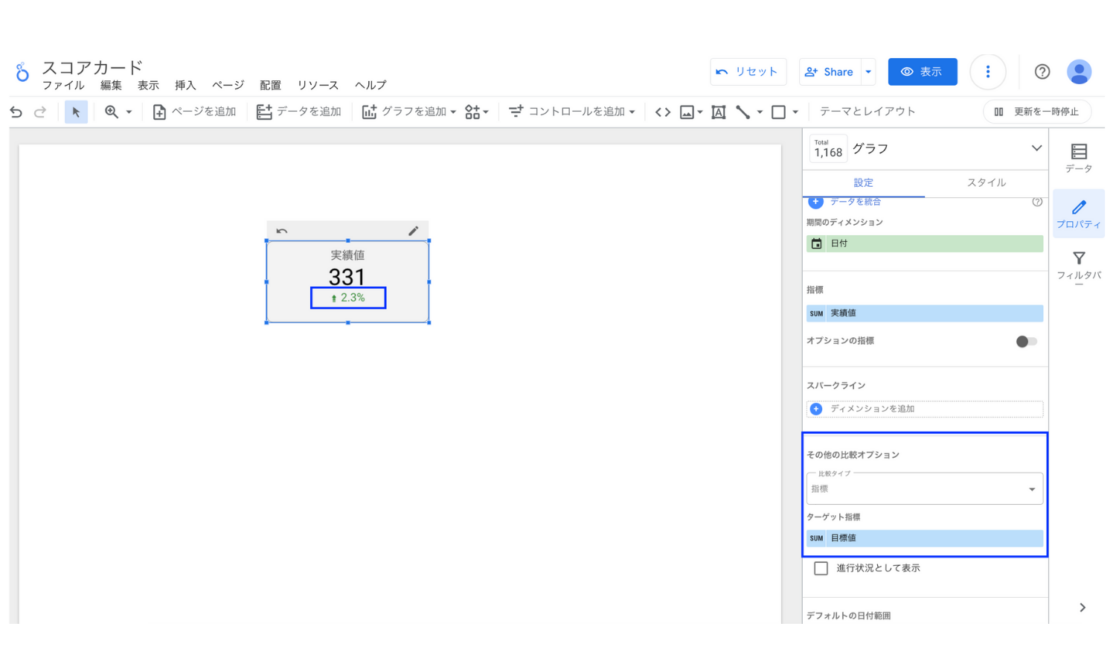
Task: Open the フィルタバー panel icon
Action: [x=1079, y=264]
